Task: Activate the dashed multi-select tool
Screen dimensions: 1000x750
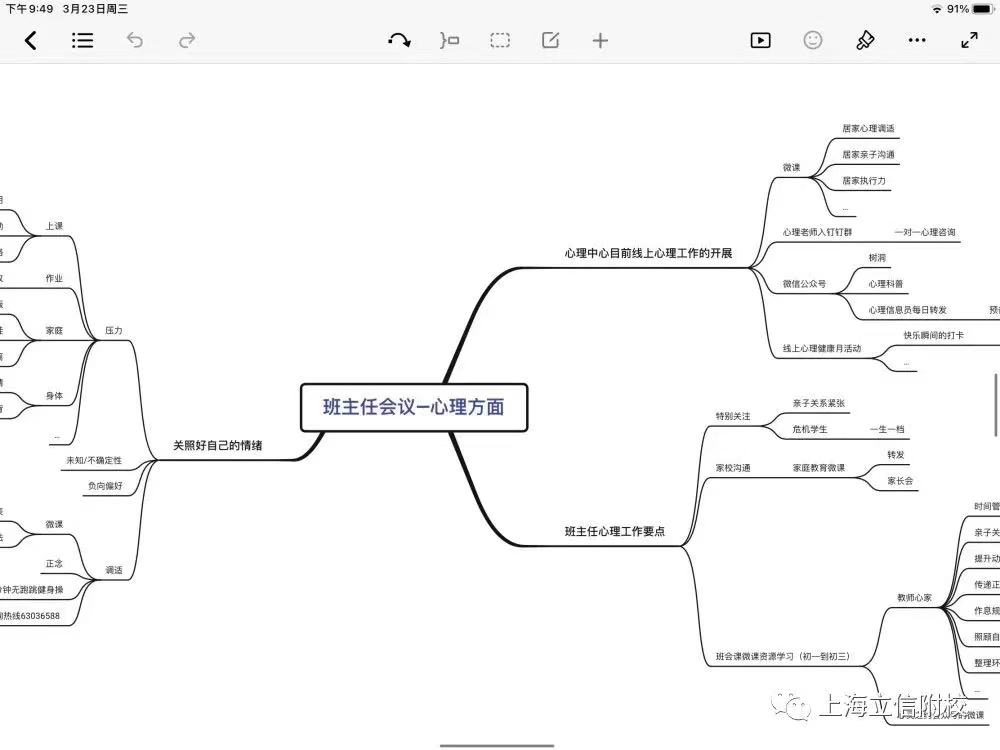Action: click(499, 40)
